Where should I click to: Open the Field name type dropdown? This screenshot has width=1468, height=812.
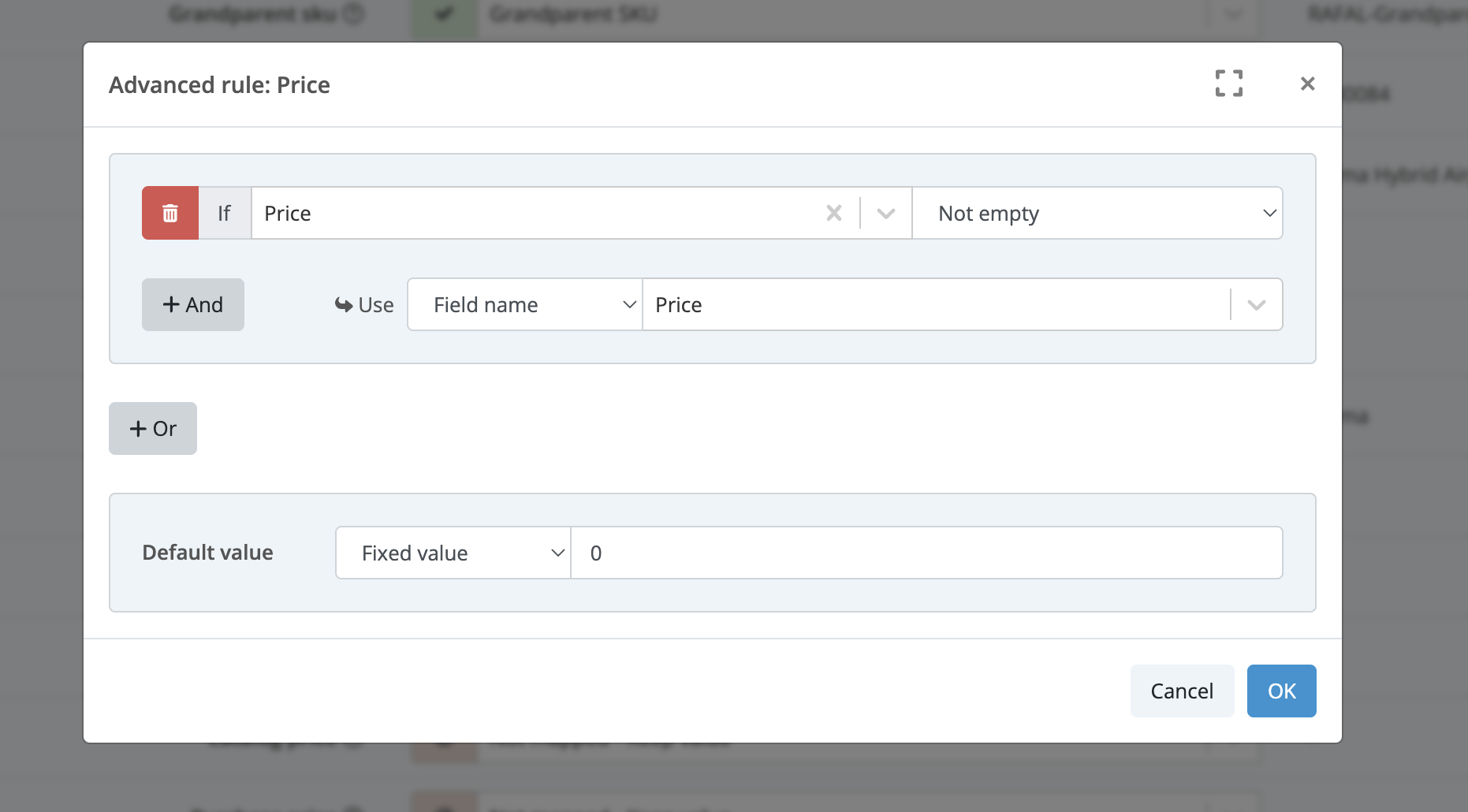pyautogui.click(x=525, y=304)
